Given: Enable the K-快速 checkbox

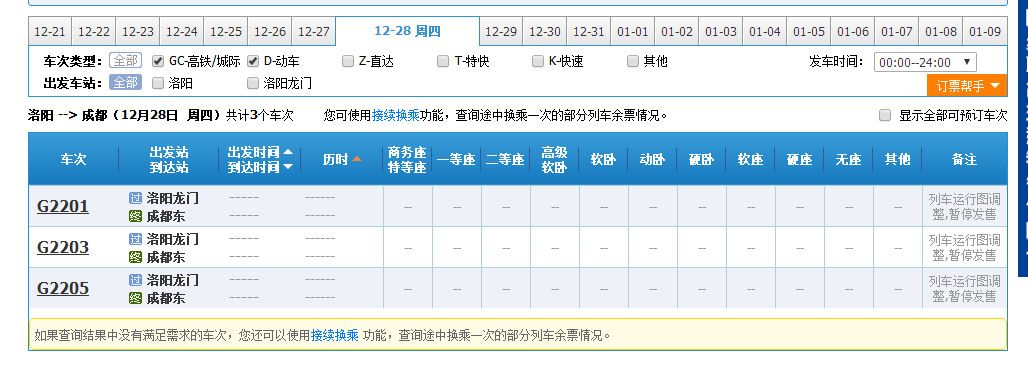Looking at the screenshot, I should [538, 62].
